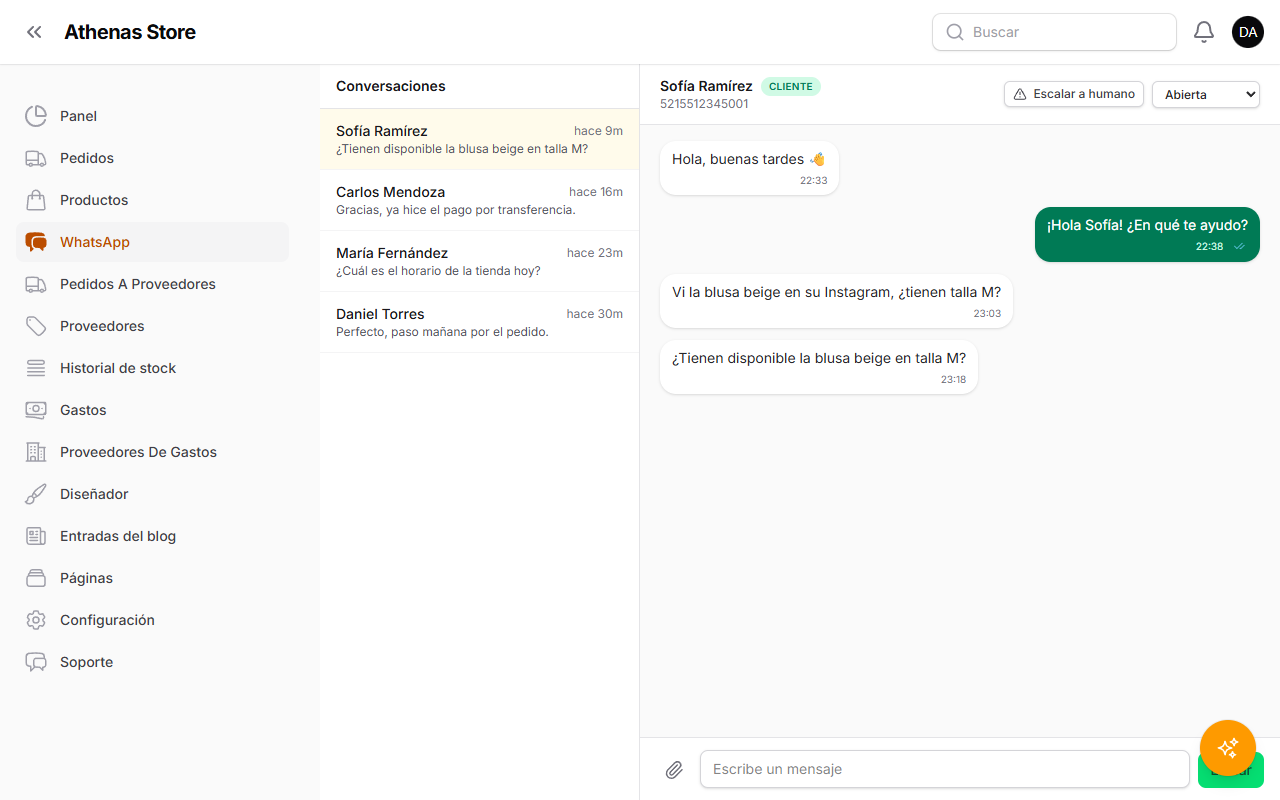Click the Configuración gear icon

[36, 620]
